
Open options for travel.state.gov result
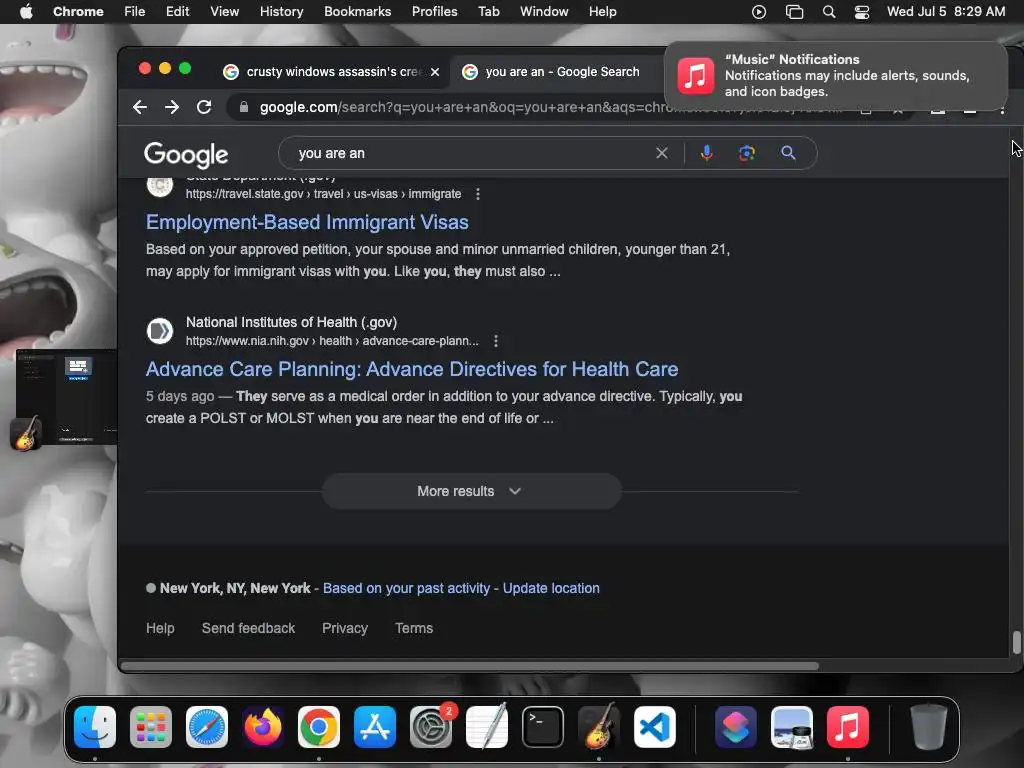coord(478,194)
